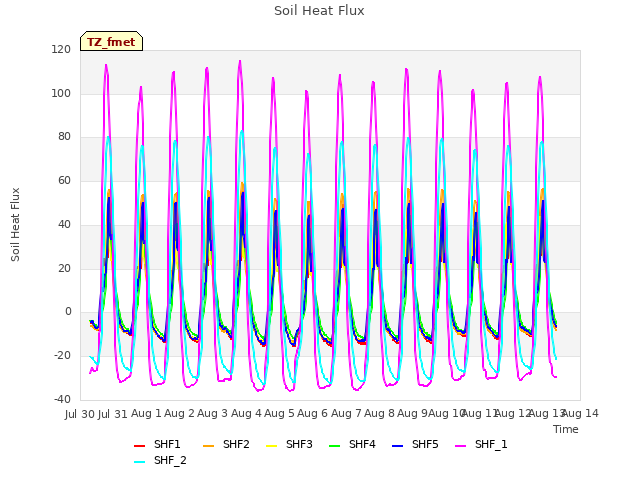
Task: Click the red SHF1 legend color marker
Action: click(140, 446)
